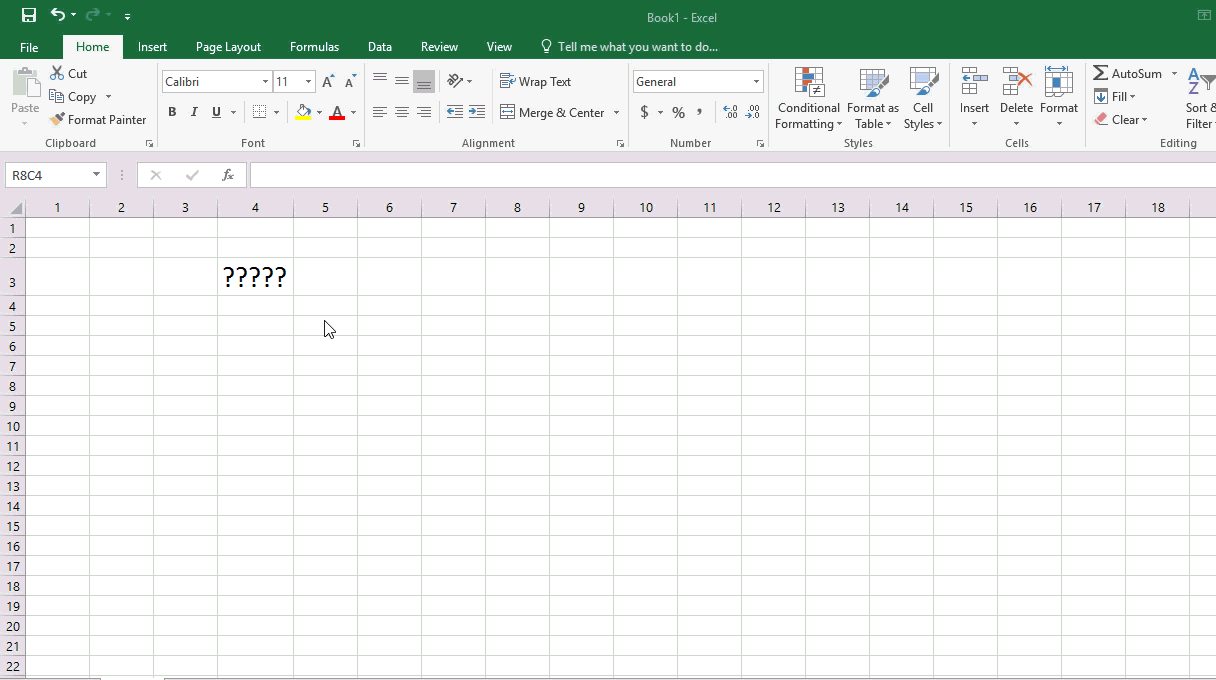This screenshot has width=1216, height=680.
Task: Click the Format Painter brush icon
Action: coord(57,120)
